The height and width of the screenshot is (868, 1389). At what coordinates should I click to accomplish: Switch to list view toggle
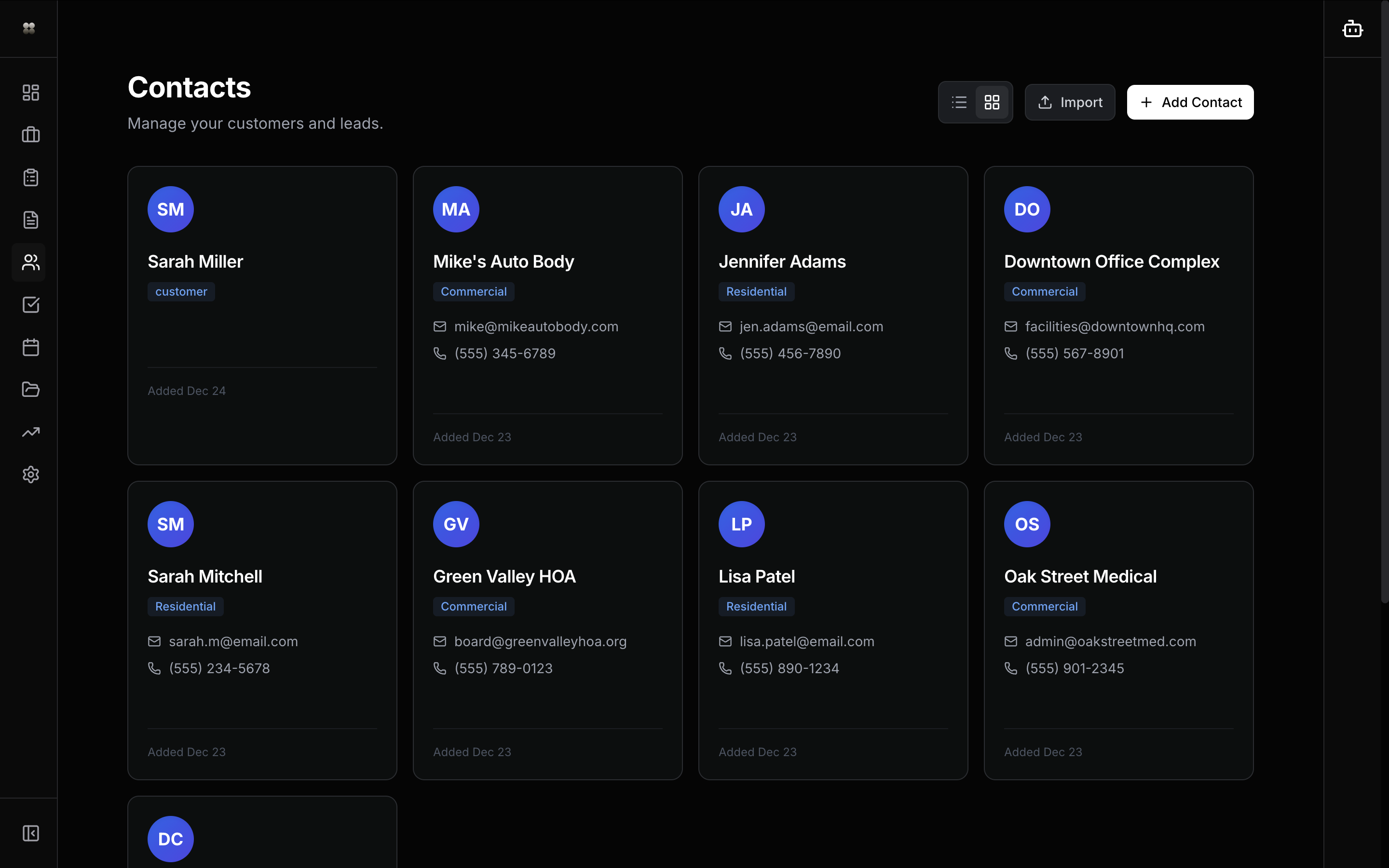click(x=959, y=102)
